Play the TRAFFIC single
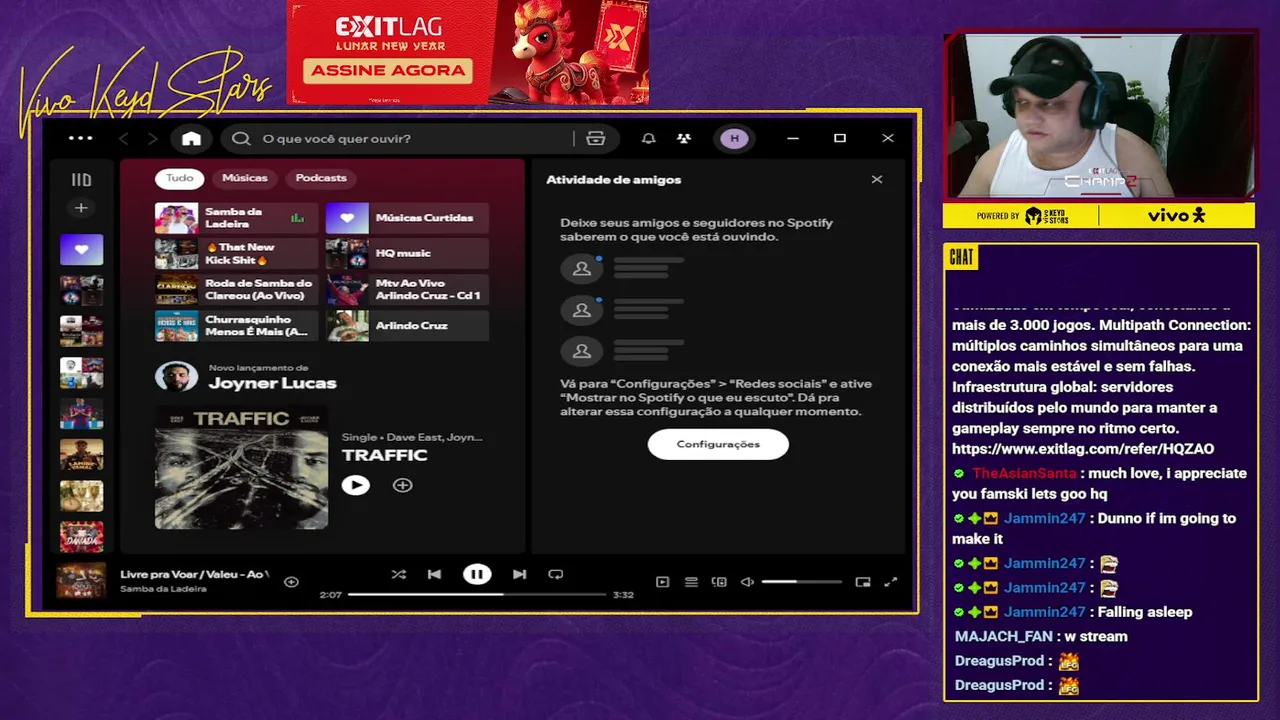Viewport: 1280px width, 720px height. pyautogui.click(x=355, y=485)
